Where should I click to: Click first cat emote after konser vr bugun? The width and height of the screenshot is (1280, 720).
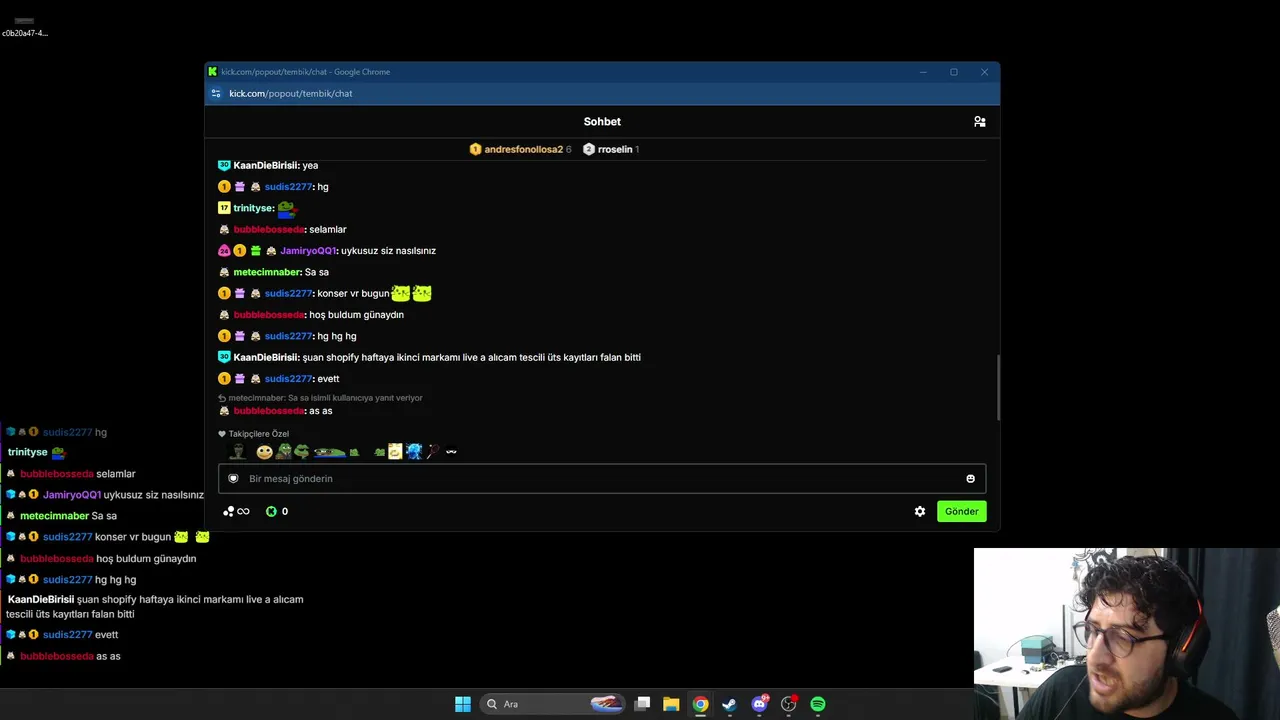tap(401, 293)
